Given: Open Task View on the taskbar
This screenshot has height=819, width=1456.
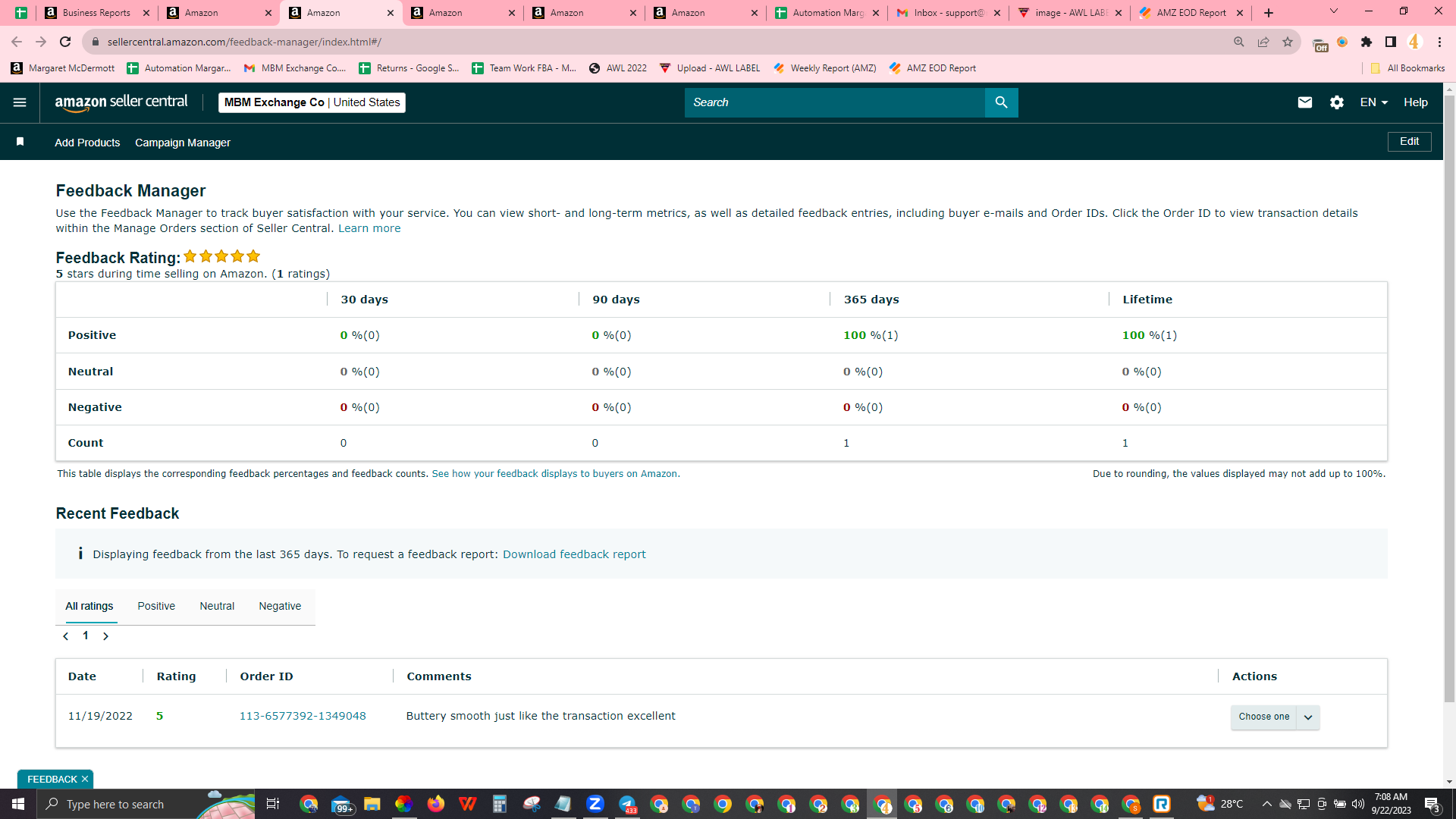Looking at the screenshot, I should pos(273,804).
